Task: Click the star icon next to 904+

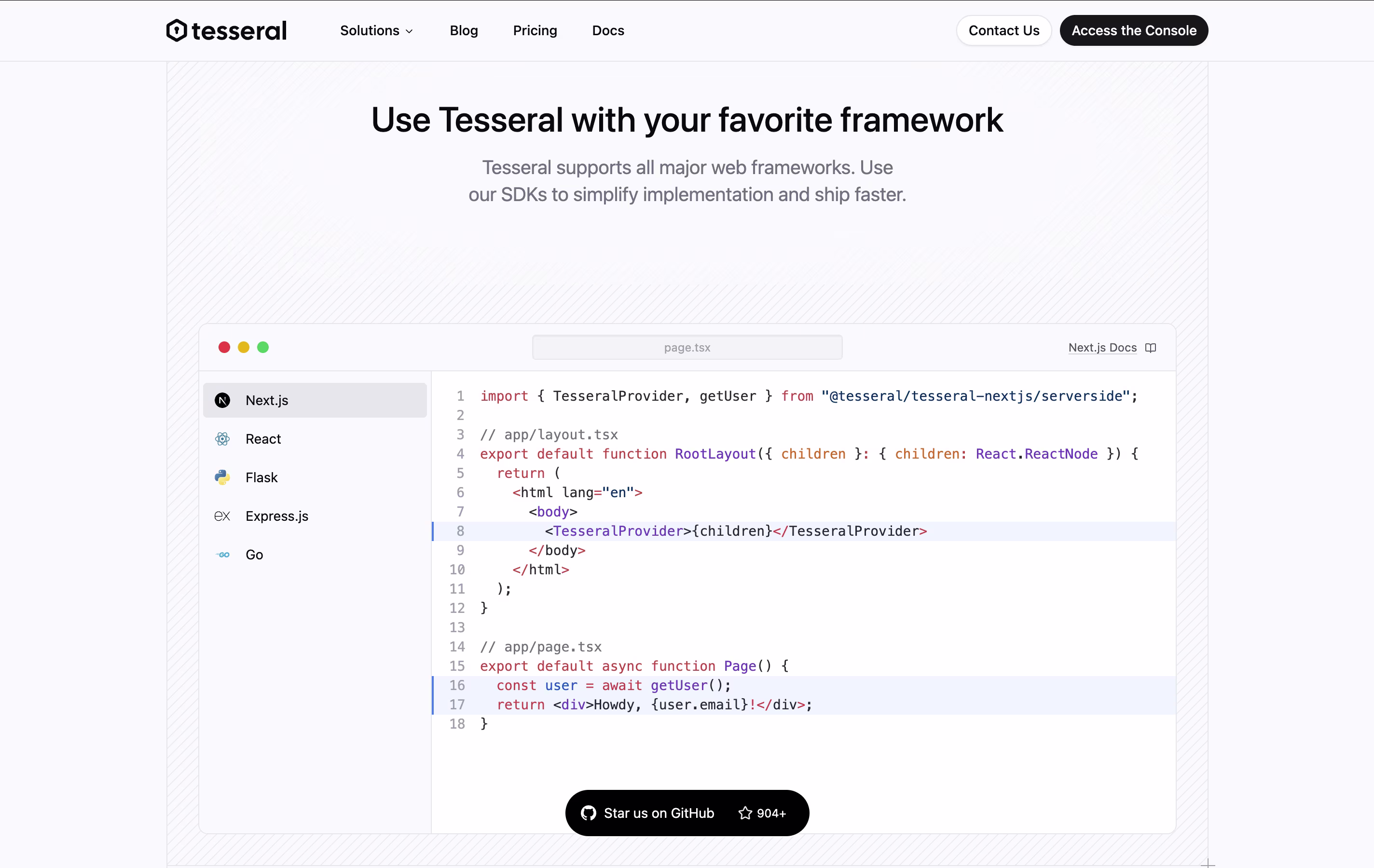Action: click(x=745, y=813)
